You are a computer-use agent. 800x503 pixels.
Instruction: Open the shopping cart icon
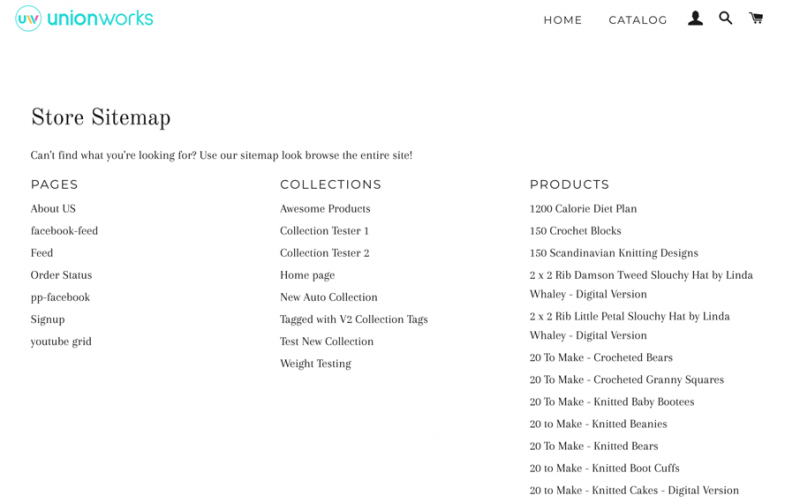click(x=756, y=18)
